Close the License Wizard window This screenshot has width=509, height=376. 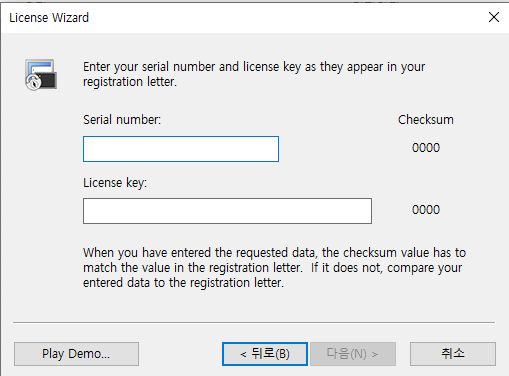(494, 17)
